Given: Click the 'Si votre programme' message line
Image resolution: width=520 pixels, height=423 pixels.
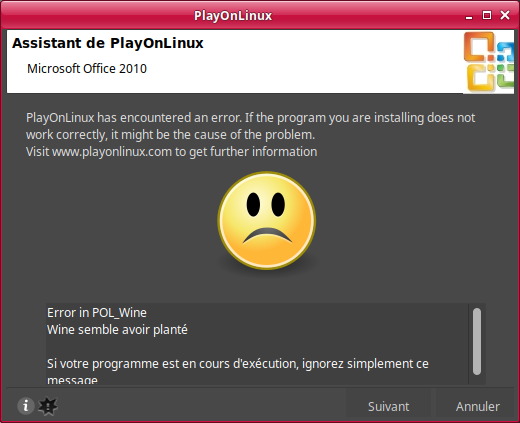Looking at the screenshot, I should pos(238,364).
